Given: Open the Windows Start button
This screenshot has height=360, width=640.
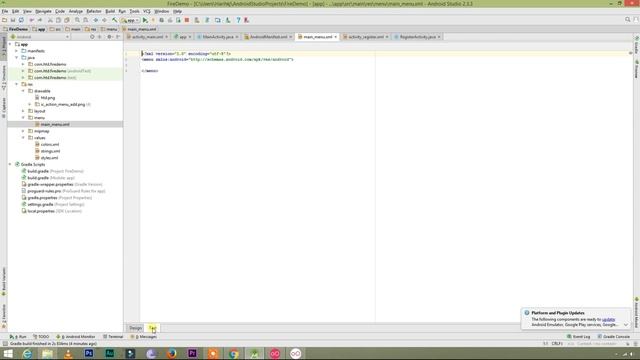Looking at the screenshot, I should point(8,353).
